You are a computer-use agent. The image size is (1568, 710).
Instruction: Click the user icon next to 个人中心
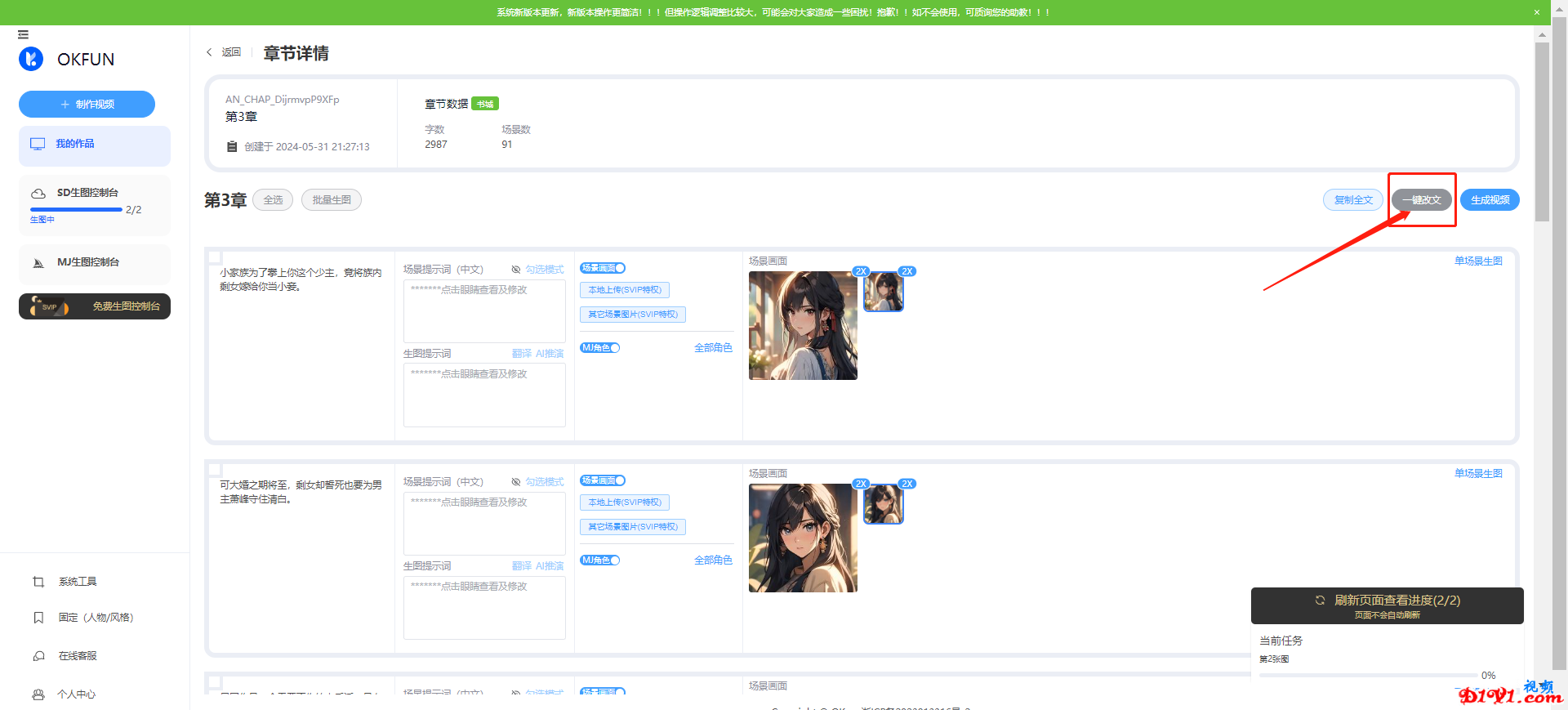38,694
